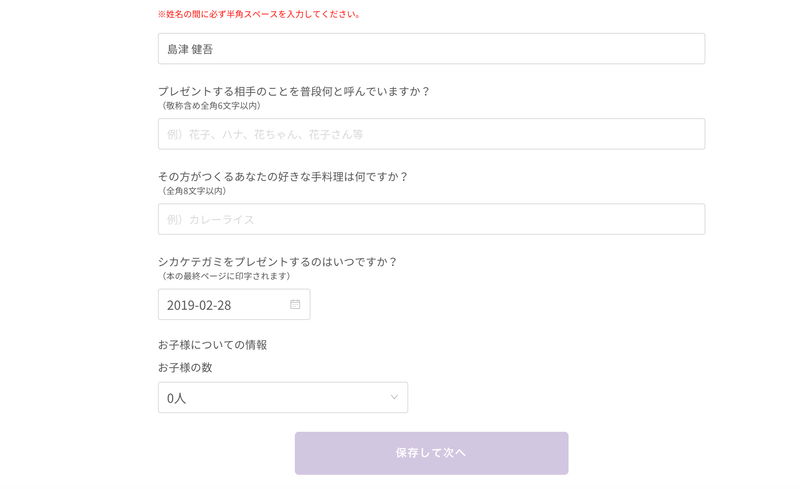This screenshot has width=800, height=489.
Task: Click the red 半角スペース warning note
Action: click(x=259, y=14)
